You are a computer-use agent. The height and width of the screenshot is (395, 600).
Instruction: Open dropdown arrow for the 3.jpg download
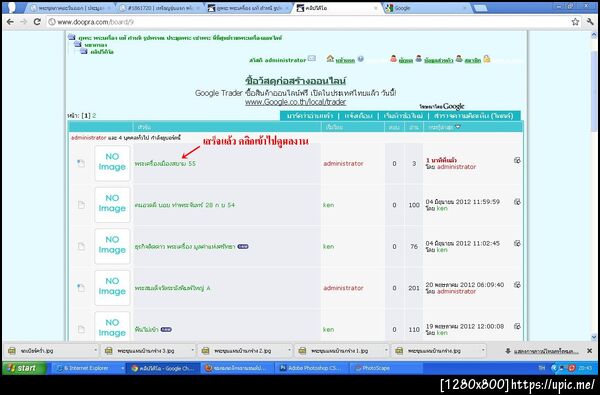[192, 351]
